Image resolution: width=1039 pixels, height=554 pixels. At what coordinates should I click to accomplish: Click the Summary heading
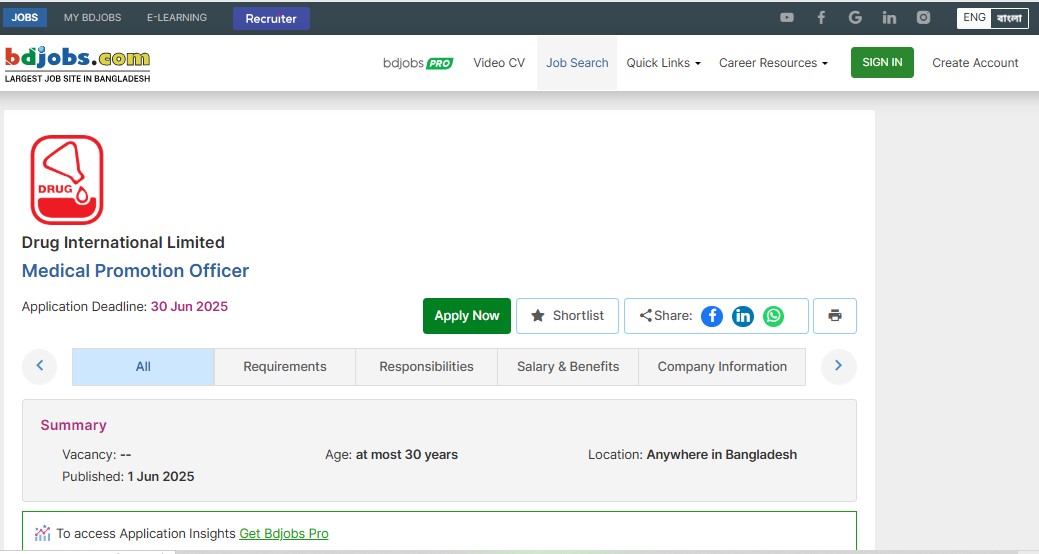74,425
